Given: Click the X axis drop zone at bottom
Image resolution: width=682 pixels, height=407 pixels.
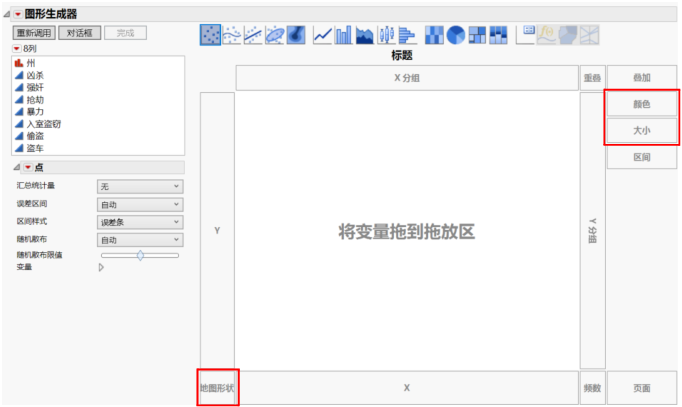Looking at the screenshot, I should coord(407,387).
